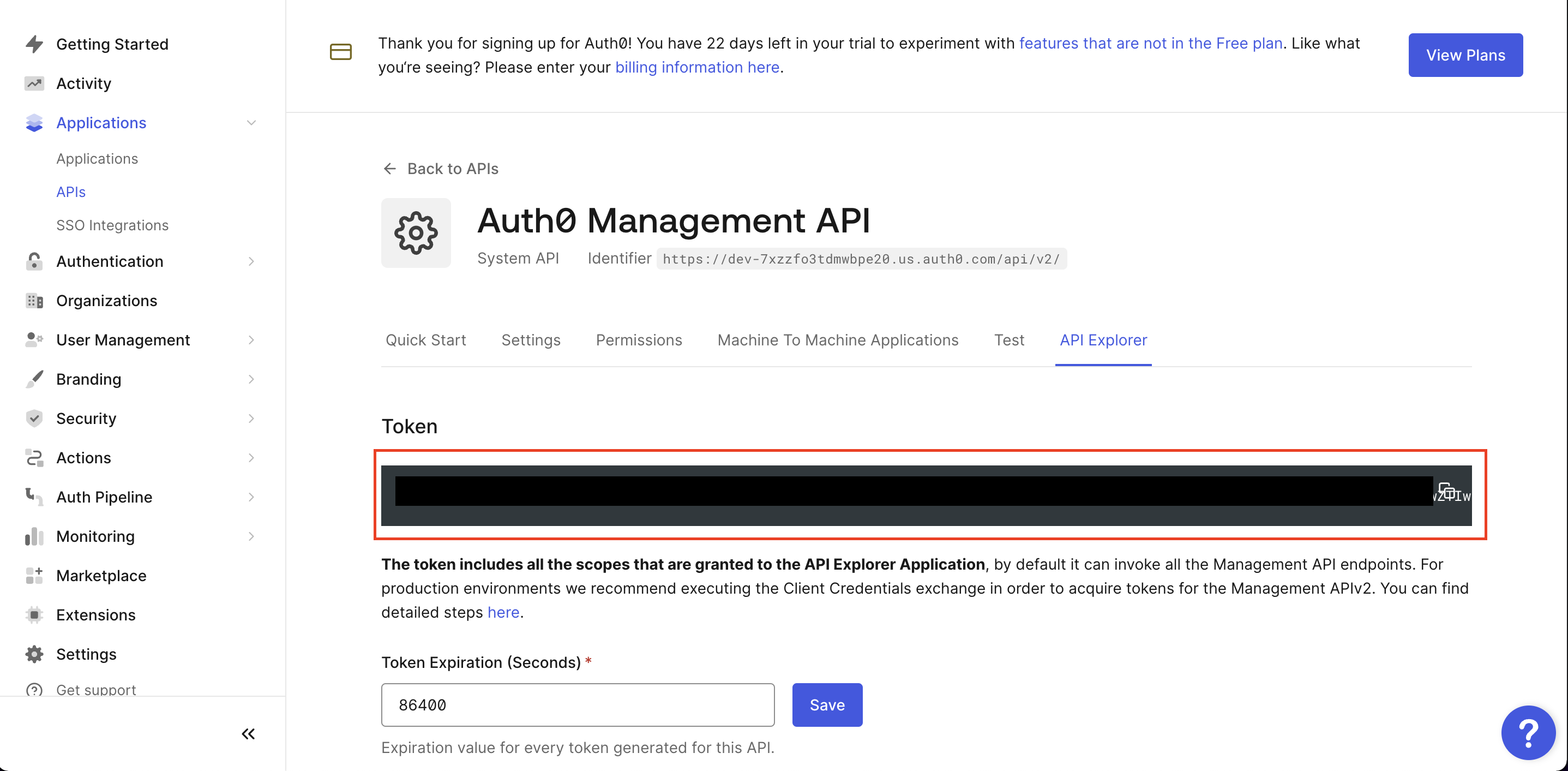Select the Activity icon in the sidebar
Viewport: 1568px width, 771px height.
(34, 83)
